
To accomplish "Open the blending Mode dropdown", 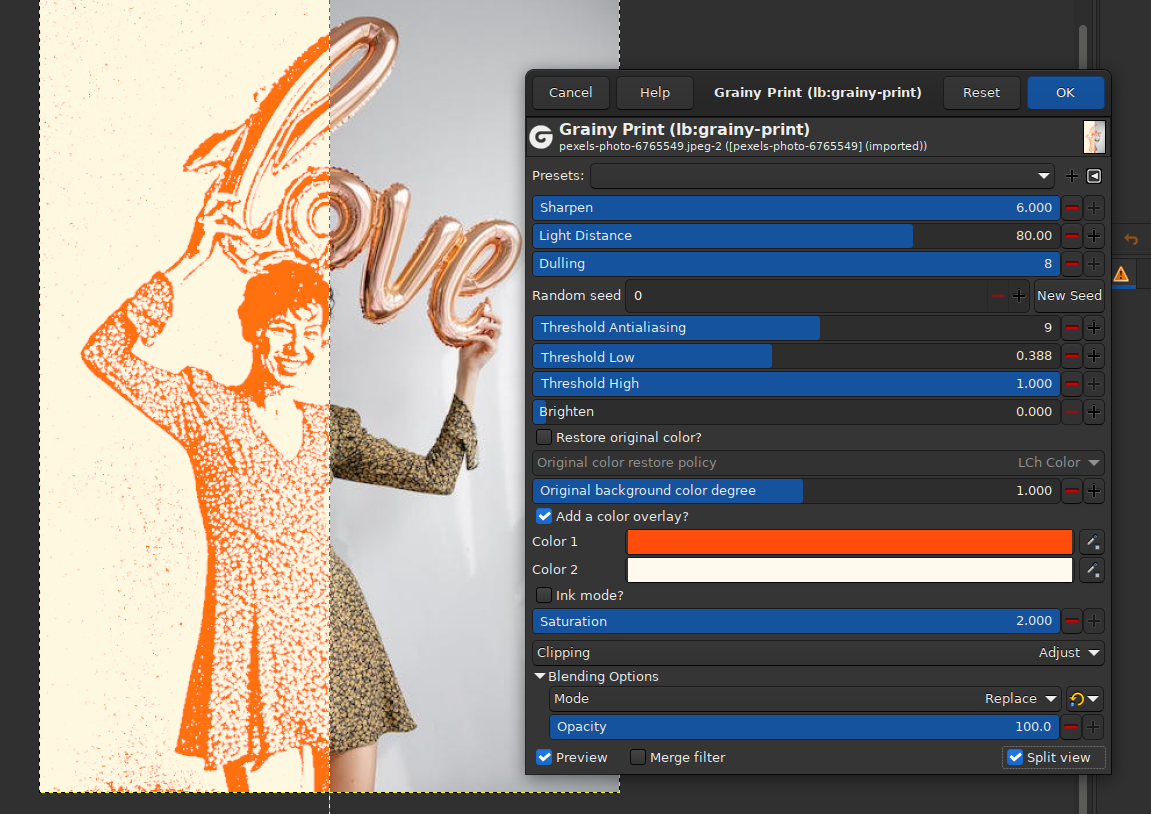I will tap(805, 699).
